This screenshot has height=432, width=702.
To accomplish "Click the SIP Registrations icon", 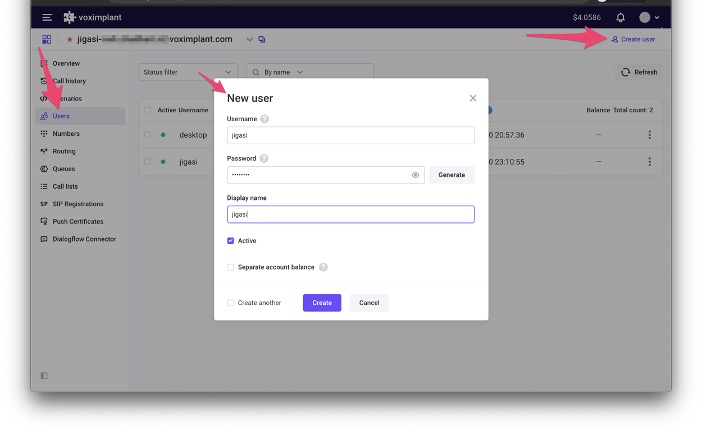I will (x=44, y=204).
